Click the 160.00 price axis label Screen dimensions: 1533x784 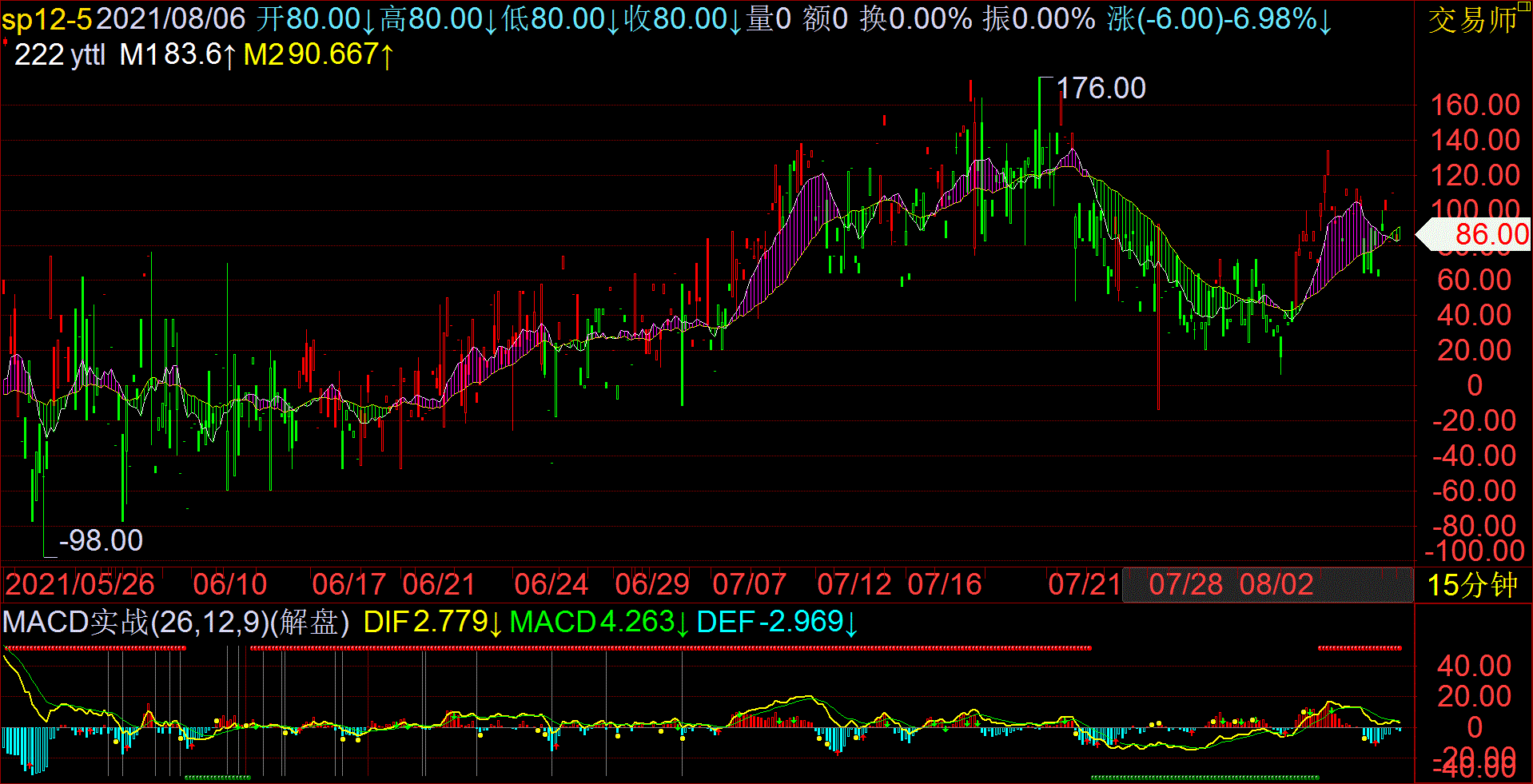(1475, 105)
